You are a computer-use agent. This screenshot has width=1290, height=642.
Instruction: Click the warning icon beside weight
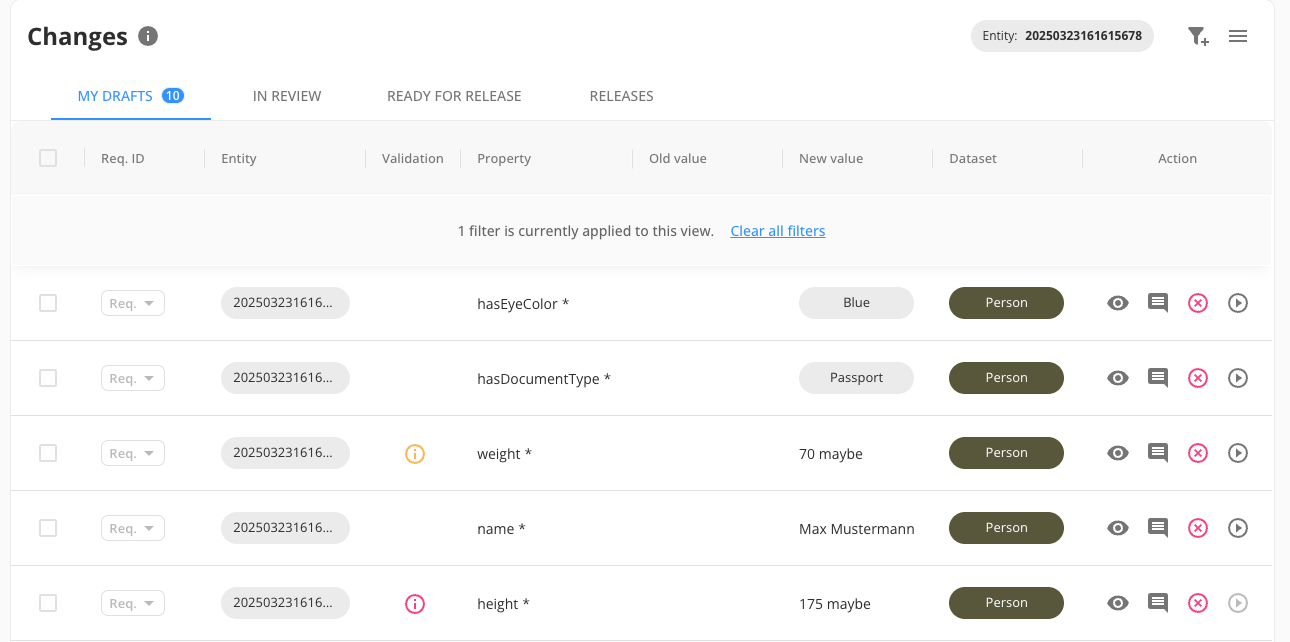click(x=414, y=453)
